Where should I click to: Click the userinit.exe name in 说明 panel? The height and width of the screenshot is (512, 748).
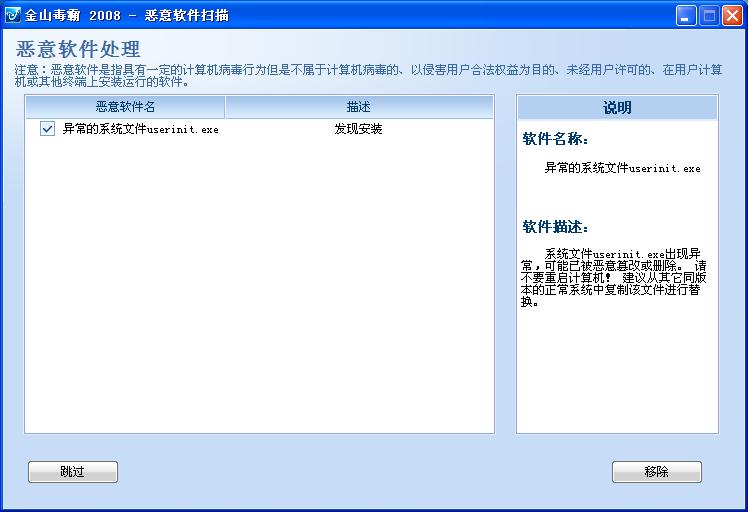click(622, 168)
